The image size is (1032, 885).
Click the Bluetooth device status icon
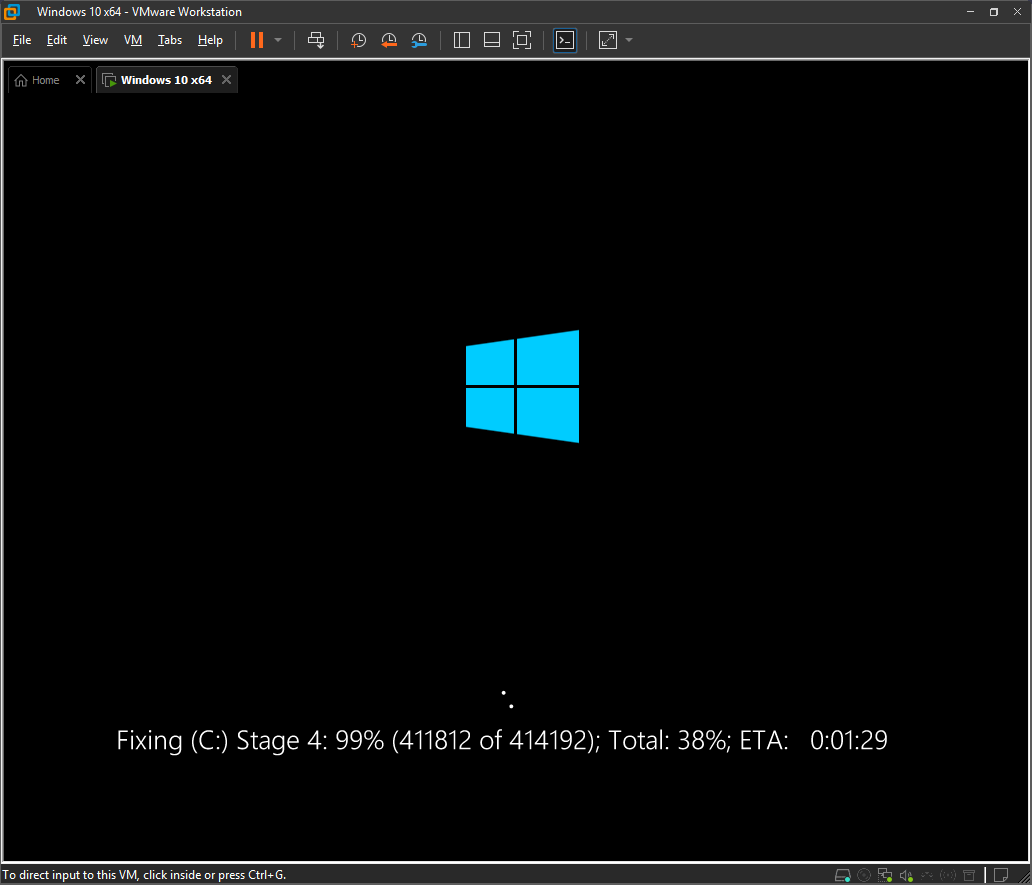point(948,875)
